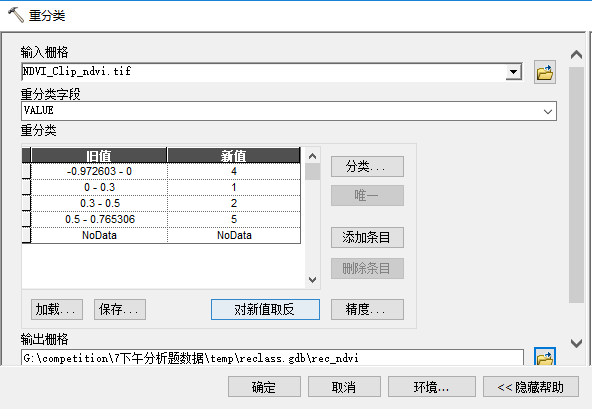Image resolution: width=592 pixels, height=409 pixels.
Task: Select the 旧值 column header
Action: [x=99, y=156]
